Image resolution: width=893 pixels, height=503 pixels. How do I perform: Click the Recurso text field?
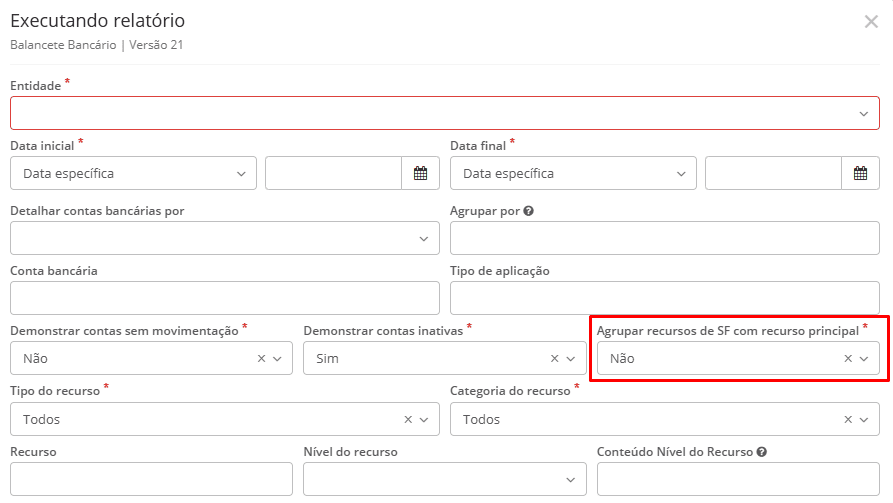tap(151, 479)
